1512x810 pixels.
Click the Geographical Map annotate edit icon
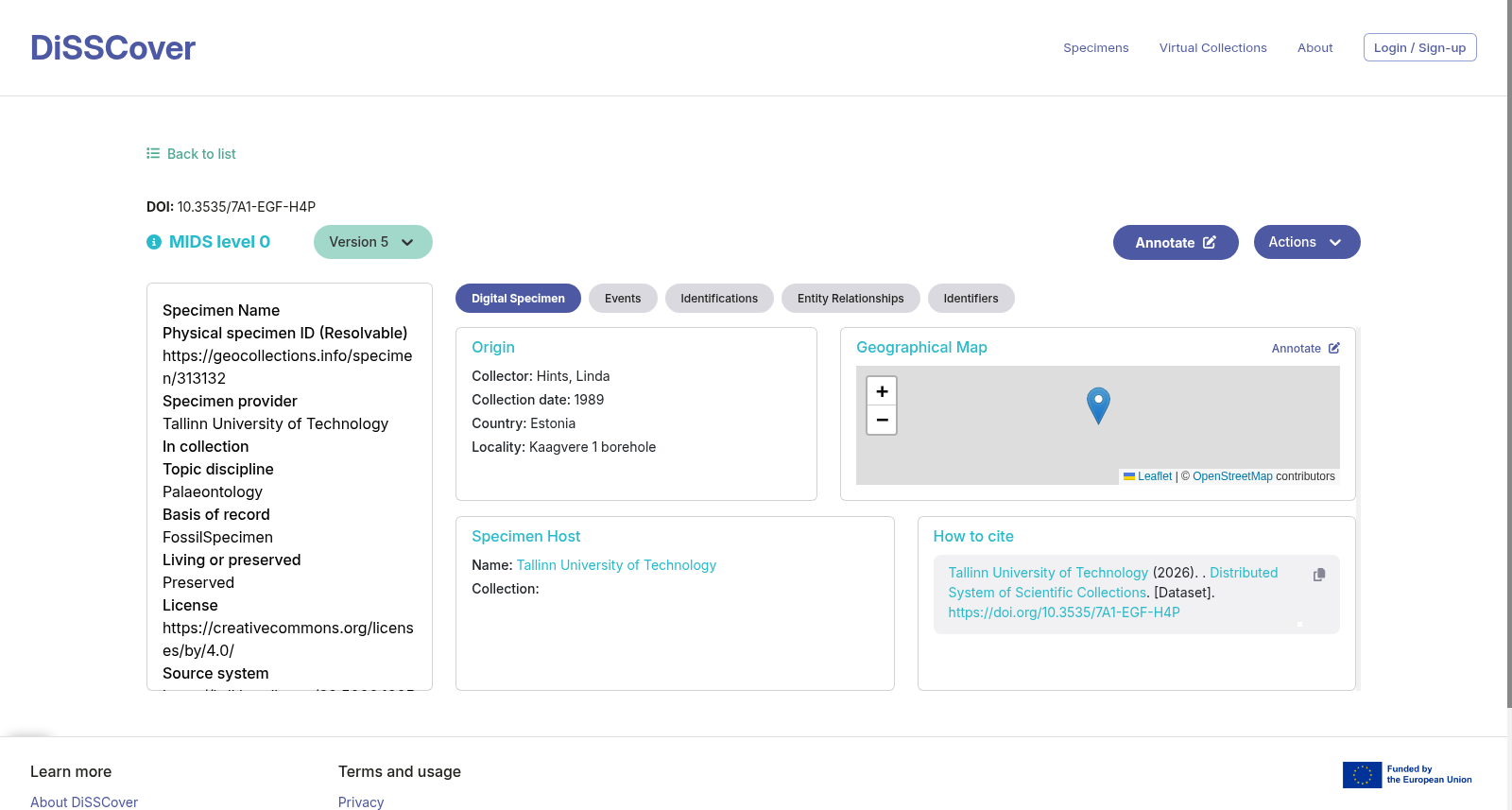pos(1334,348)
